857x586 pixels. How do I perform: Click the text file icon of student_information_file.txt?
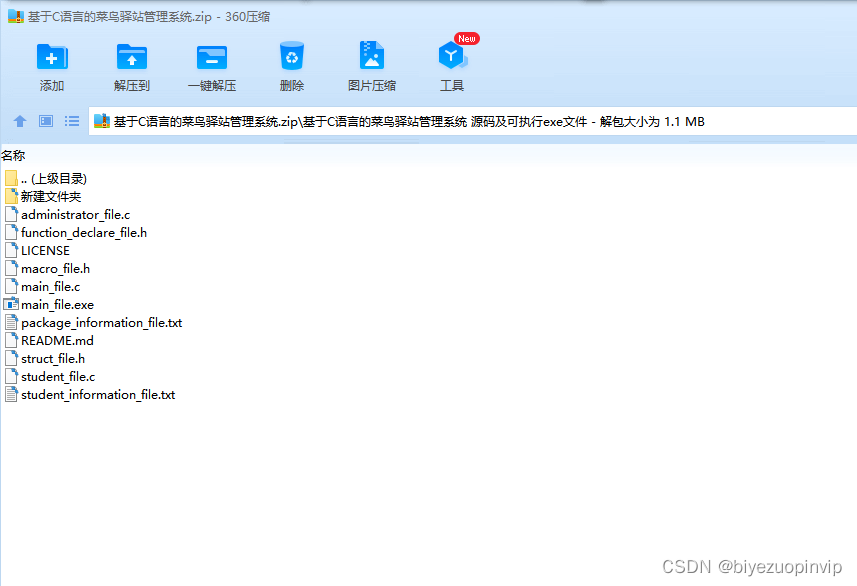point(11,395)
